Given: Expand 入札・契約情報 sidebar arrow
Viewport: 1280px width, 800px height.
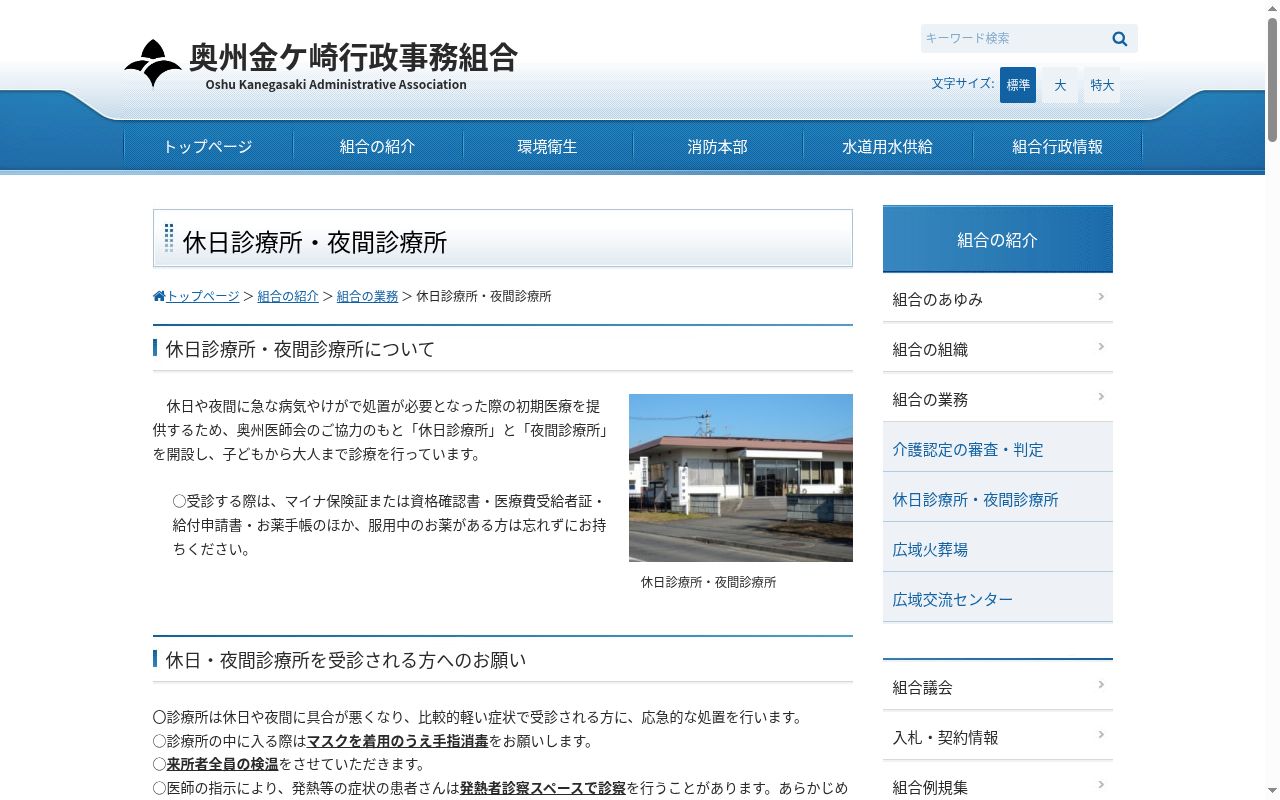Looking at the screenshot, I should tap(1101, 735).
